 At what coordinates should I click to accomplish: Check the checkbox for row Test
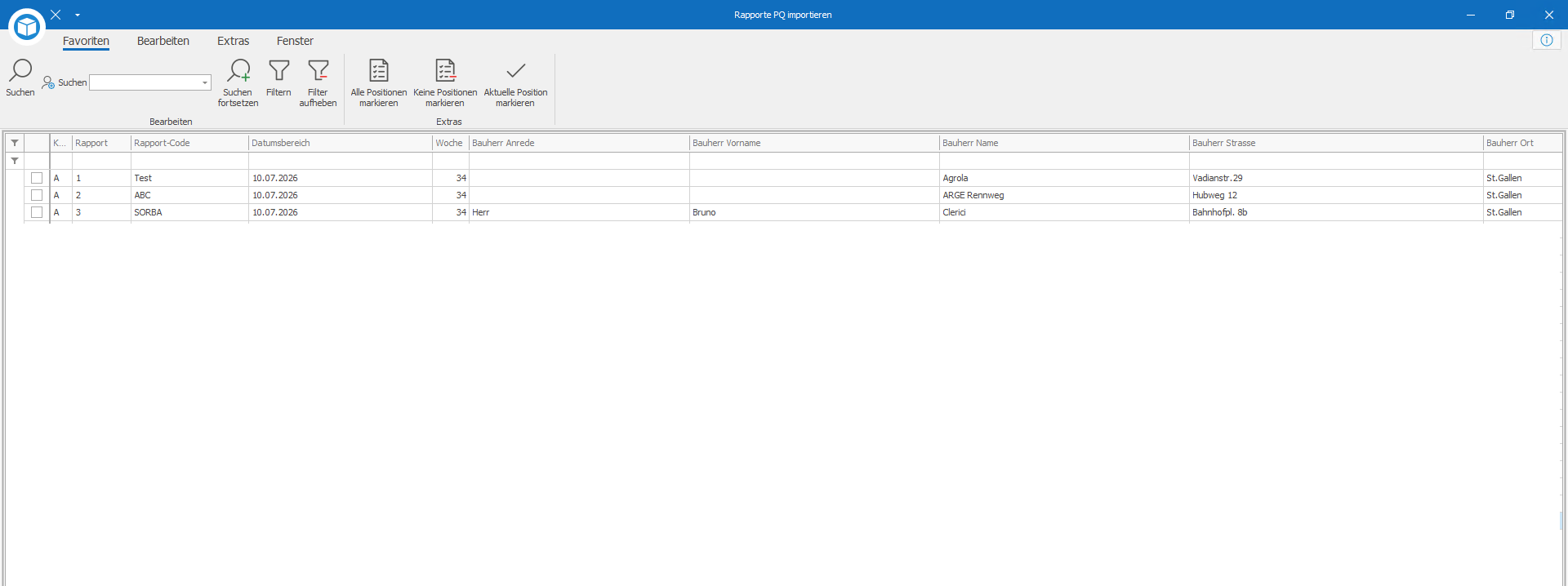click(37, 178)
